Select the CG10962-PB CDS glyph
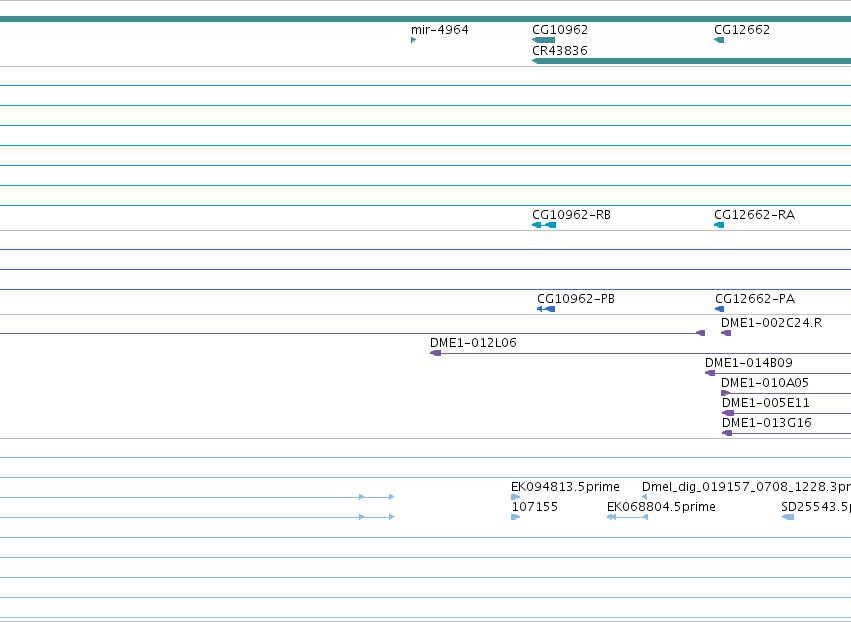 pos(546,309)
